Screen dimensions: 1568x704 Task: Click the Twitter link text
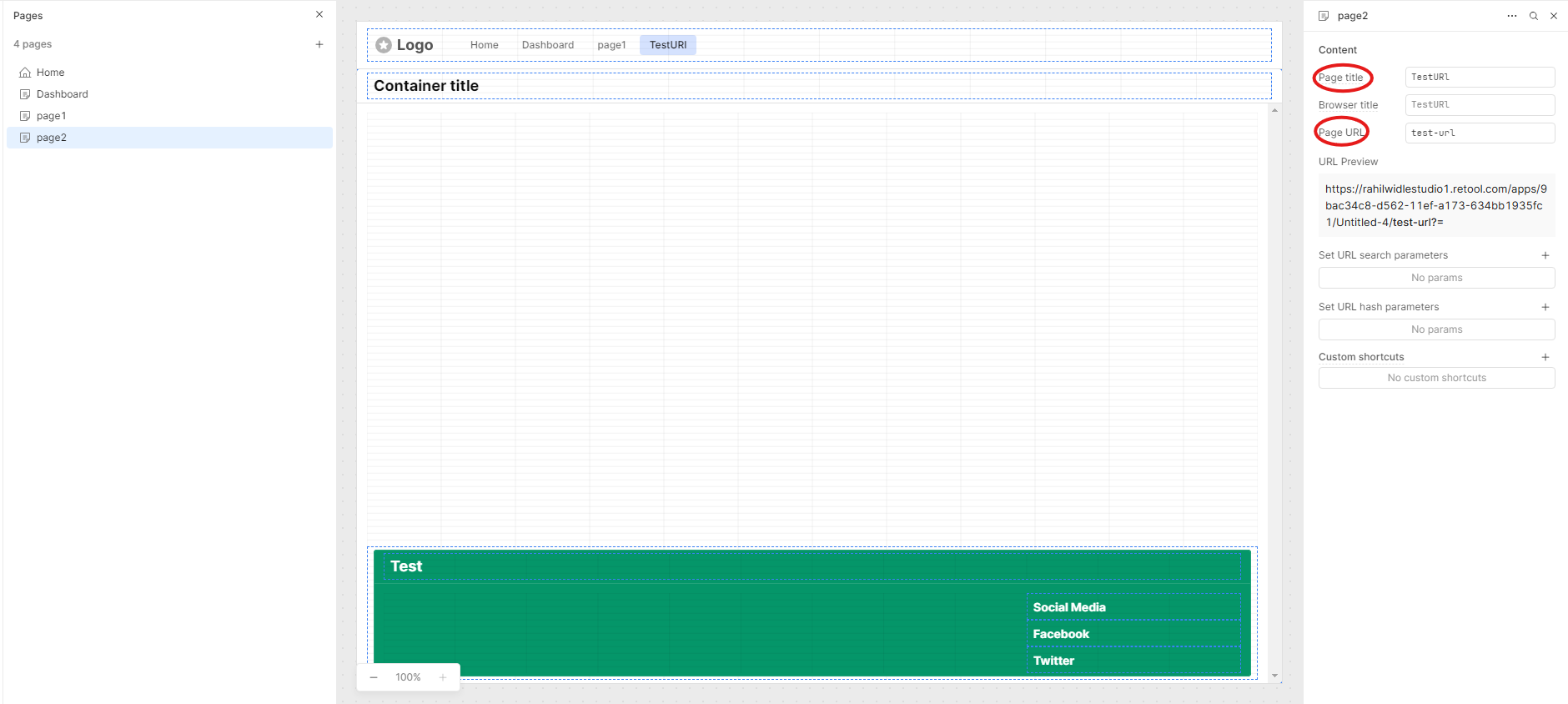1053,661
